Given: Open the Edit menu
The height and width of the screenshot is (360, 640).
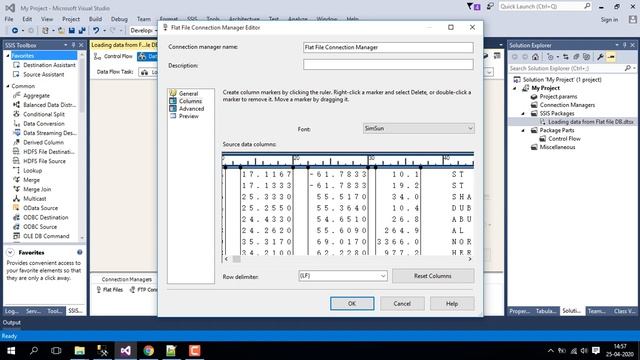Looking at the screenshot, I should pos(27,19).
